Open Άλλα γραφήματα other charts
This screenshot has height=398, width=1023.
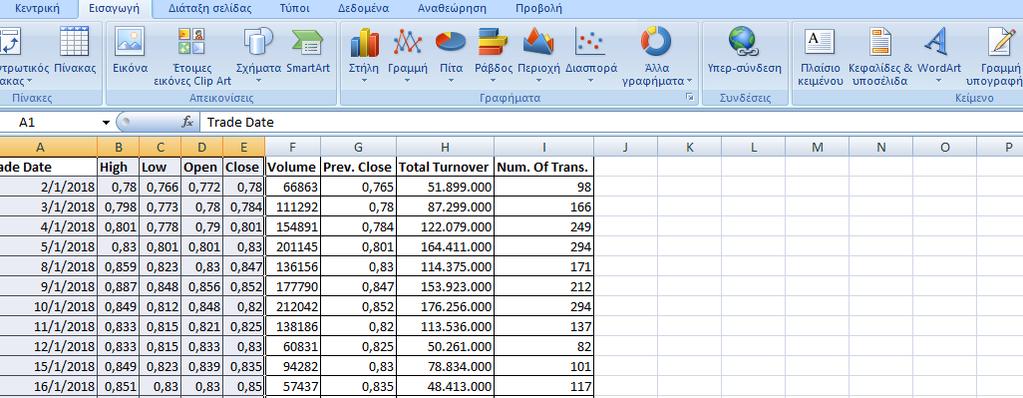[656, 57]
